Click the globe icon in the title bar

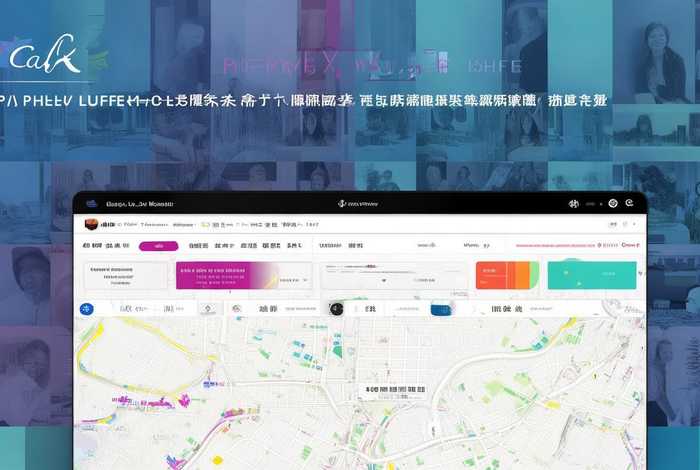pos(574,204)
